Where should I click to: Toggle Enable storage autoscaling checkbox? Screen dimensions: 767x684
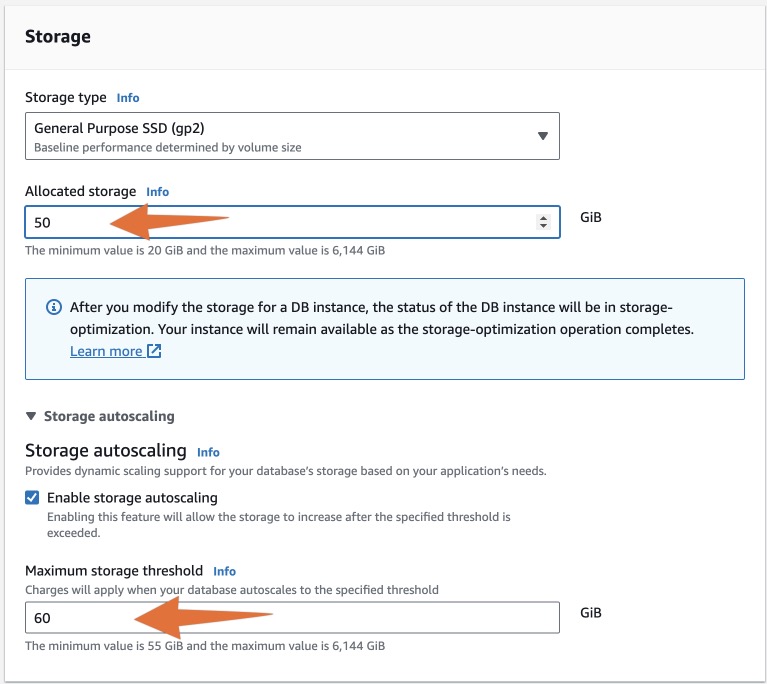32,498
